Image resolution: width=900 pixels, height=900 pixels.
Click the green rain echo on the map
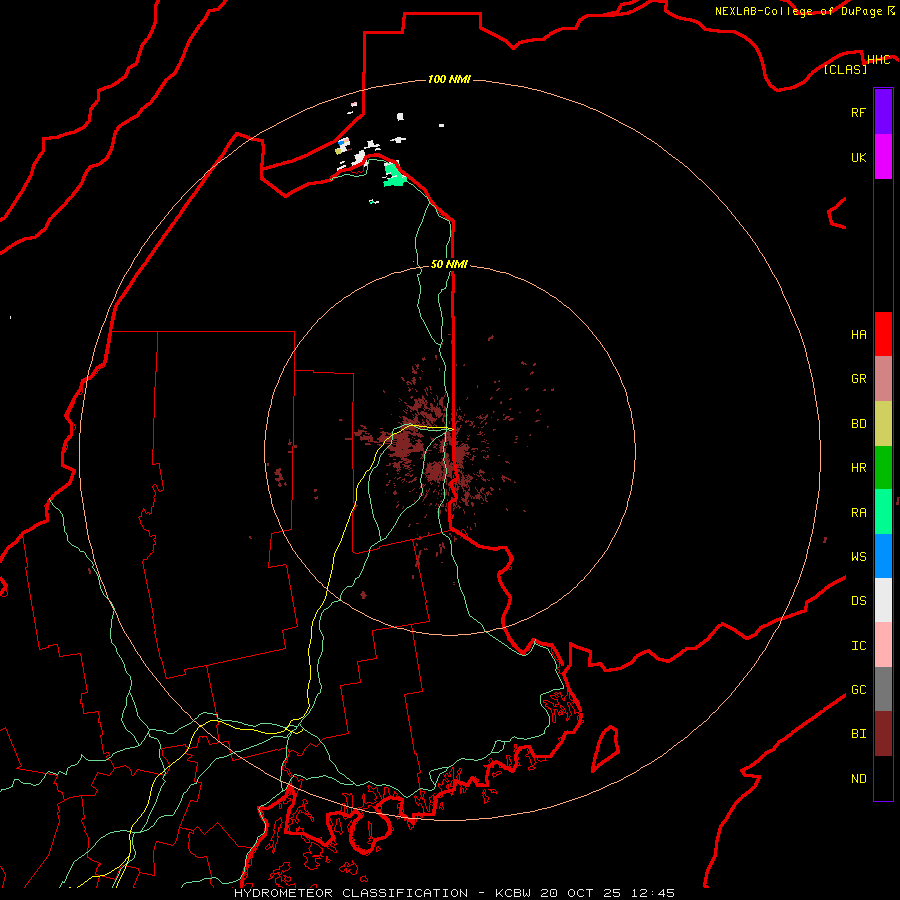tap(394, 175)
